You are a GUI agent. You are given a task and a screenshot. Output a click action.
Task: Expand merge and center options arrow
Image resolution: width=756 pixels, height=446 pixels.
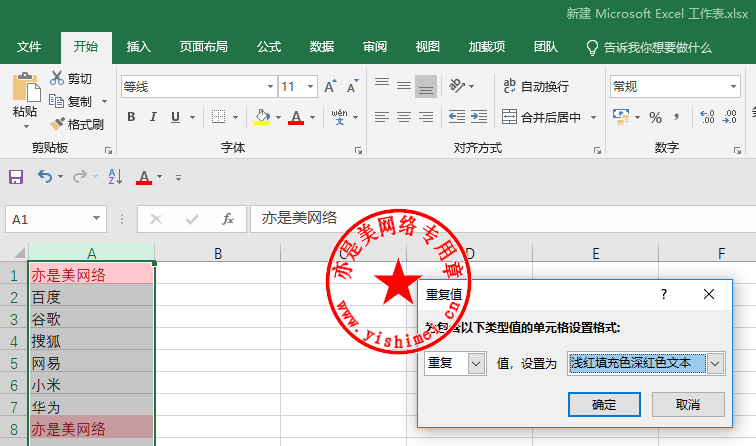[594, 117]
